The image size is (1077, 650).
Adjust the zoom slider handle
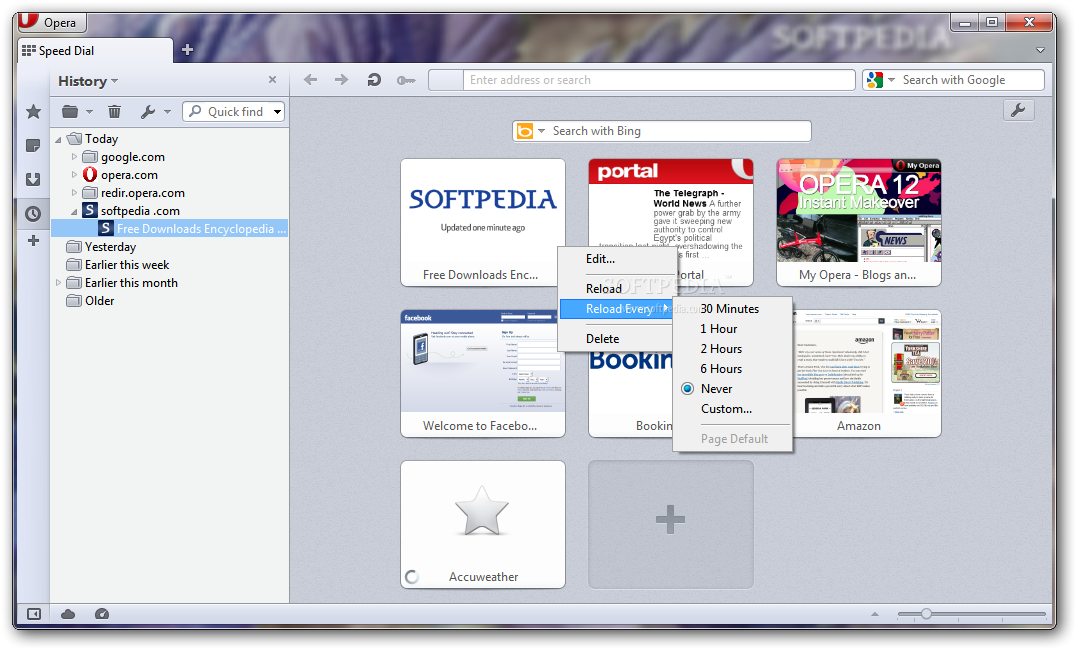[926, 614]
